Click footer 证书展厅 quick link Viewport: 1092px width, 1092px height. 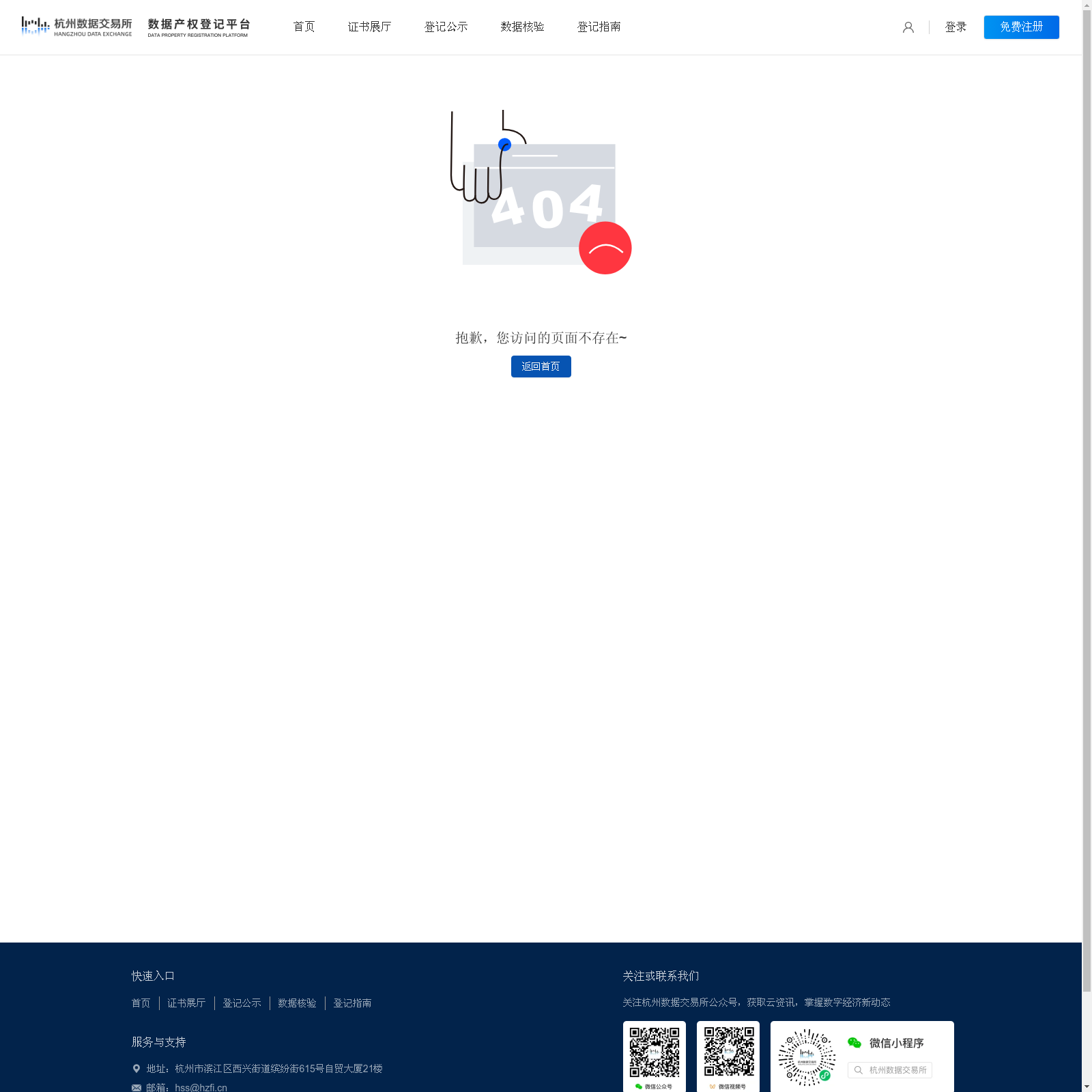(186, 1003)
